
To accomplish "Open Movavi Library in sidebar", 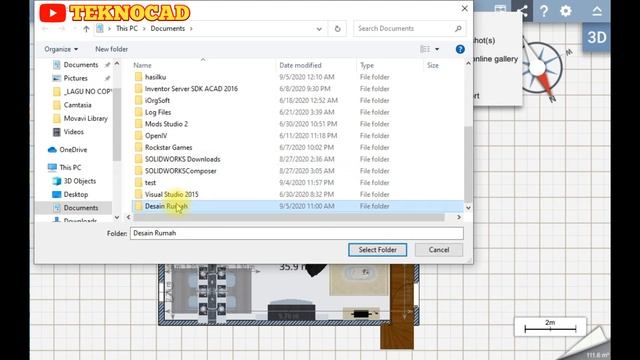I will [x=85, y=118].
